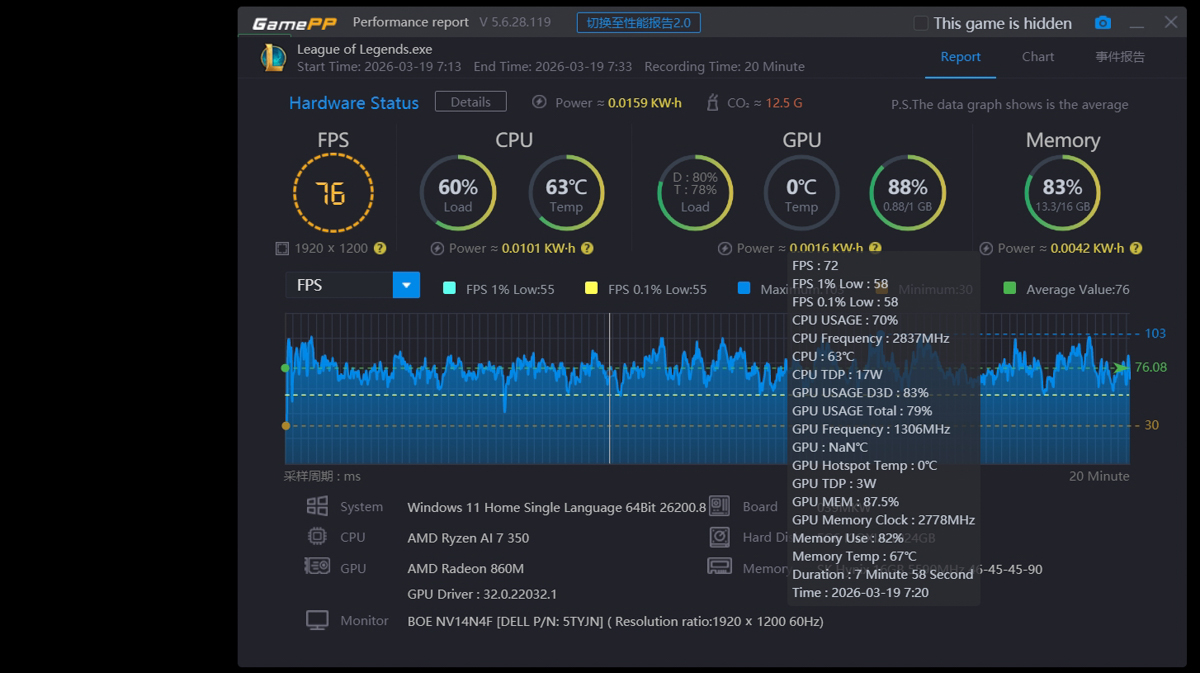Click the 切换至性能报告2.0 button

(x=638, y=23)
